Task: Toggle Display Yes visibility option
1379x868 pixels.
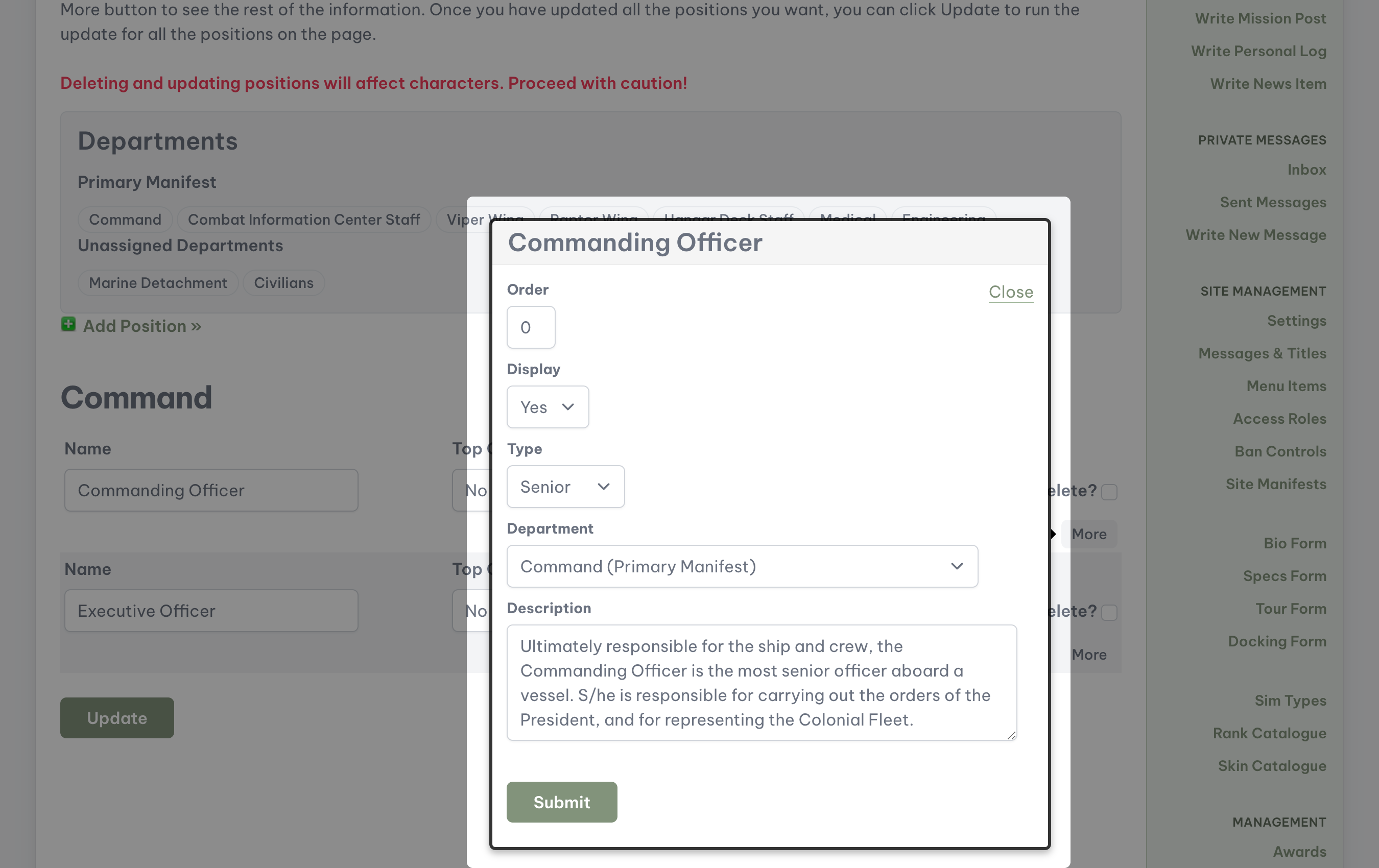Action: (x=547, y=406)
